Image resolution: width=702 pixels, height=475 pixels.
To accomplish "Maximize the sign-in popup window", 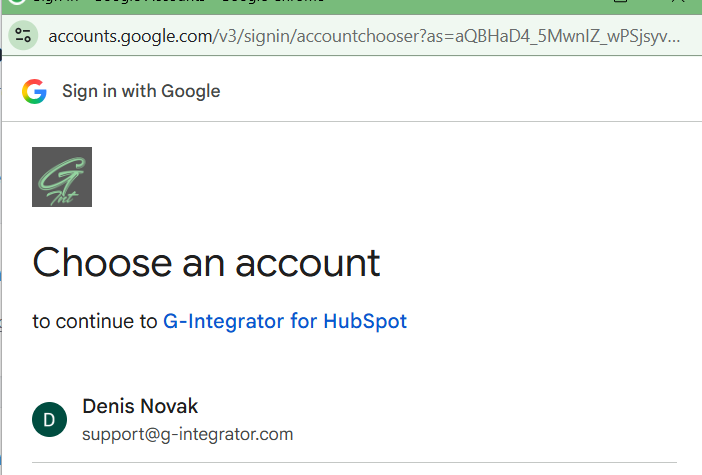I will [621, 1].
